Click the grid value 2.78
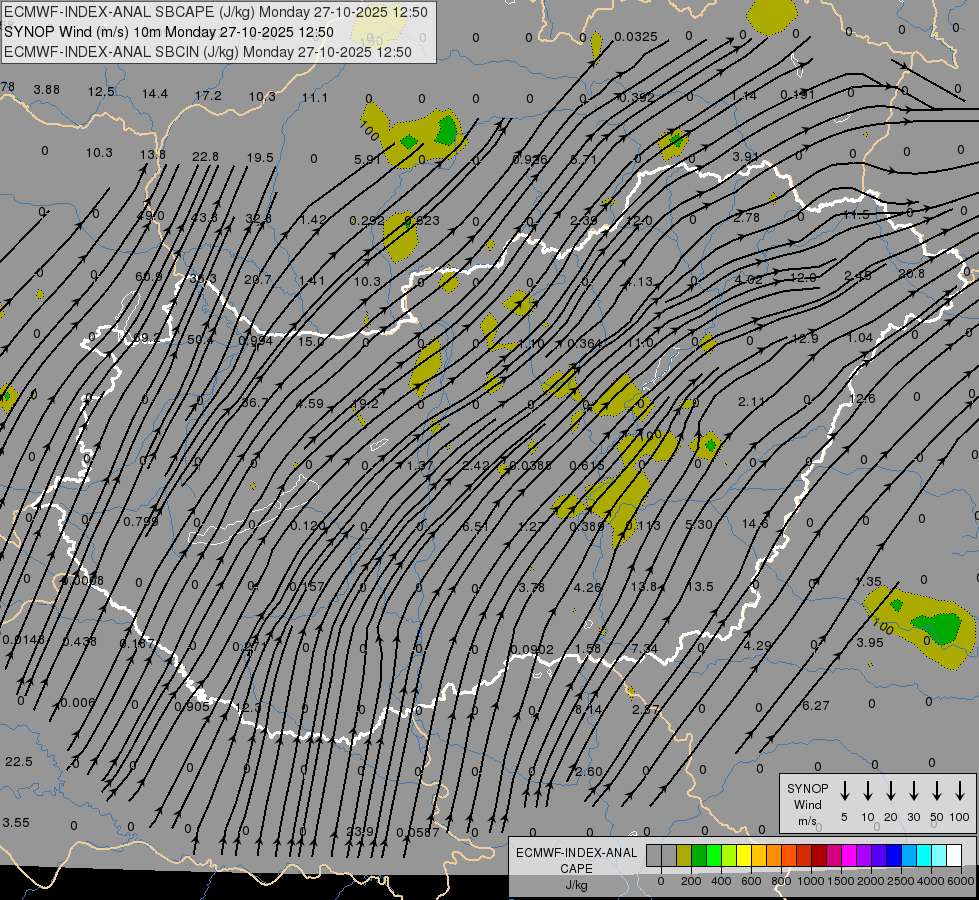The width and height of the screenshot is (979, 900). (747, 217)
